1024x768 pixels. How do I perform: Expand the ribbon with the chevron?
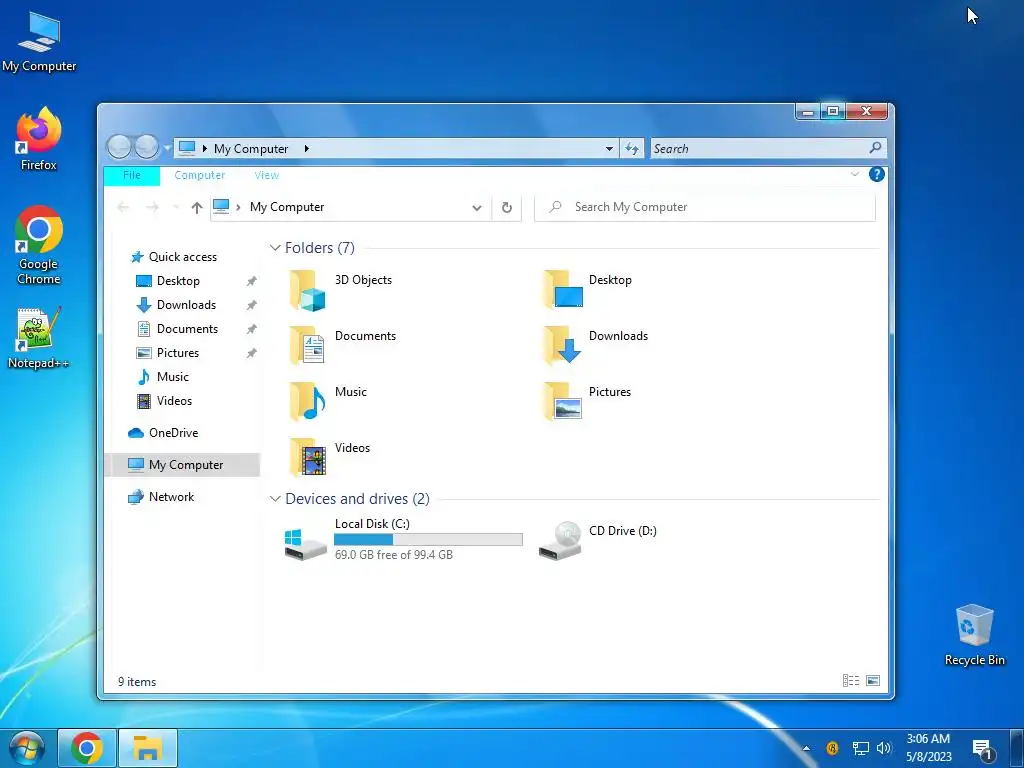point(854,174)
